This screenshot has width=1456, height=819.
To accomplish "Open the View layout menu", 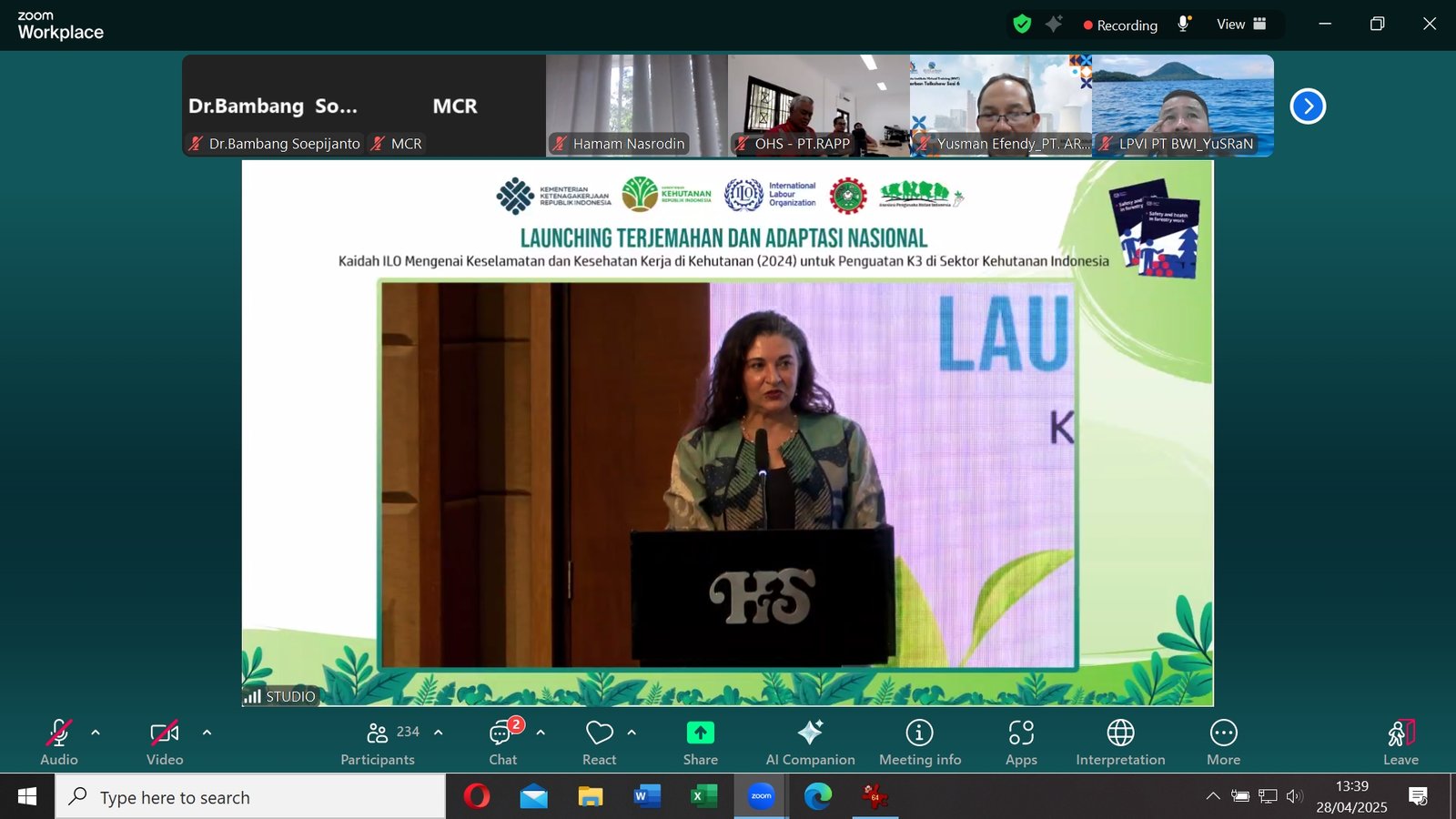I will click(x=1241, y=25).
